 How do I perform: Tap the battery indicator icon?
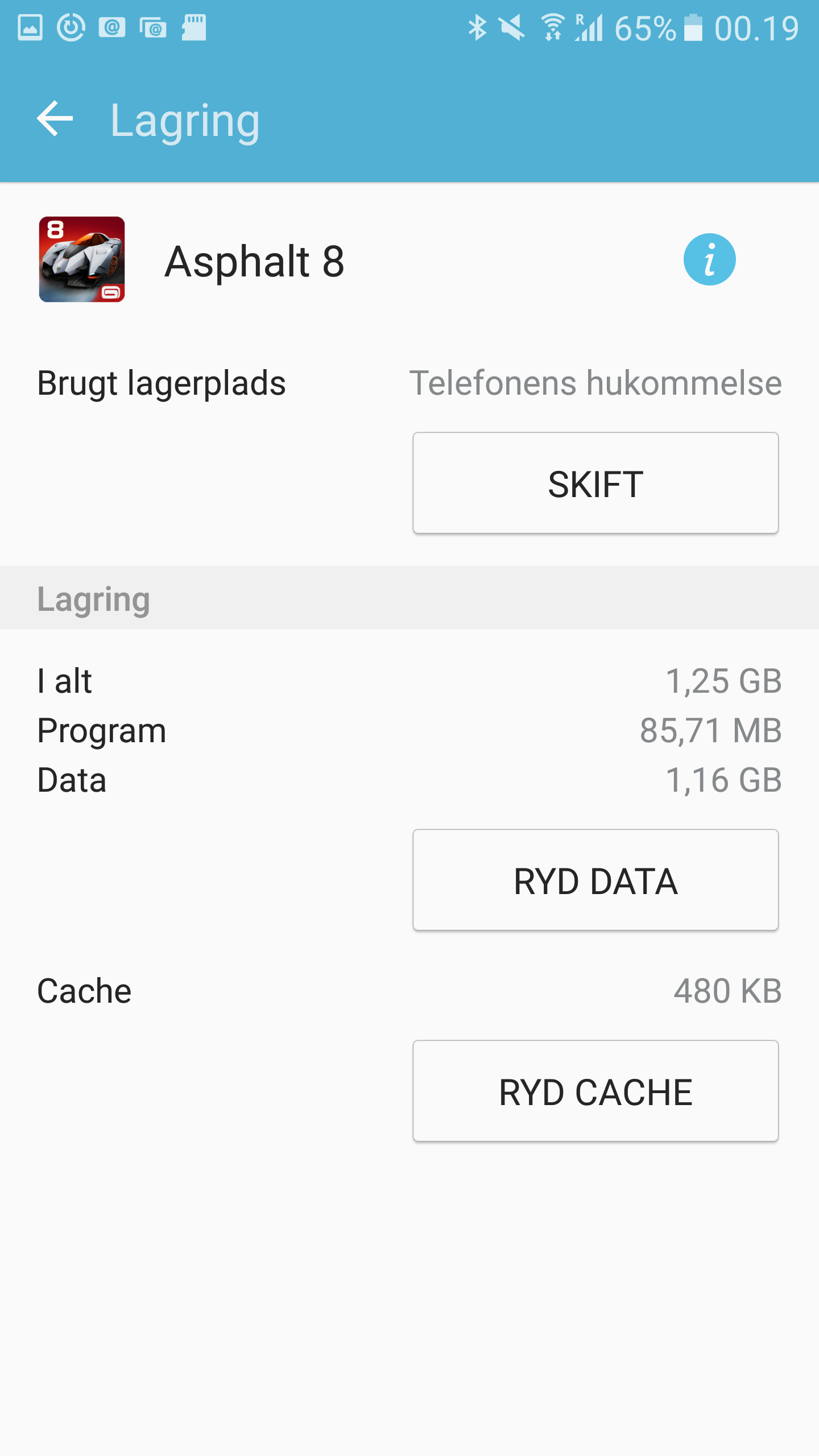coord(693,28)
